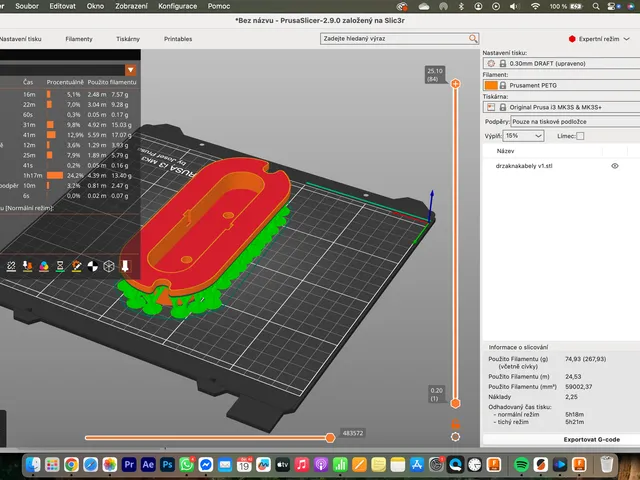Click the '1h17m' time row in legend
Viewport: 640px width, 480px height.
click(33, 176)
